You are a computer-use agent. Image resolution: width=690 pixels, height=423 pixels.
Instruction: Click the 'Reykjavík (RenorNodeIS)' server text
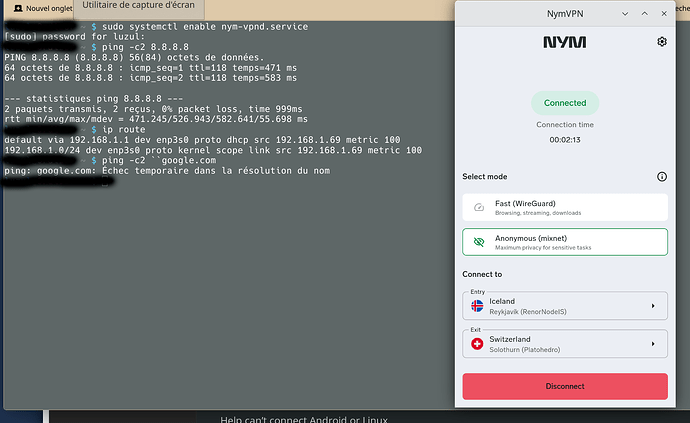[x=528, y=312]
